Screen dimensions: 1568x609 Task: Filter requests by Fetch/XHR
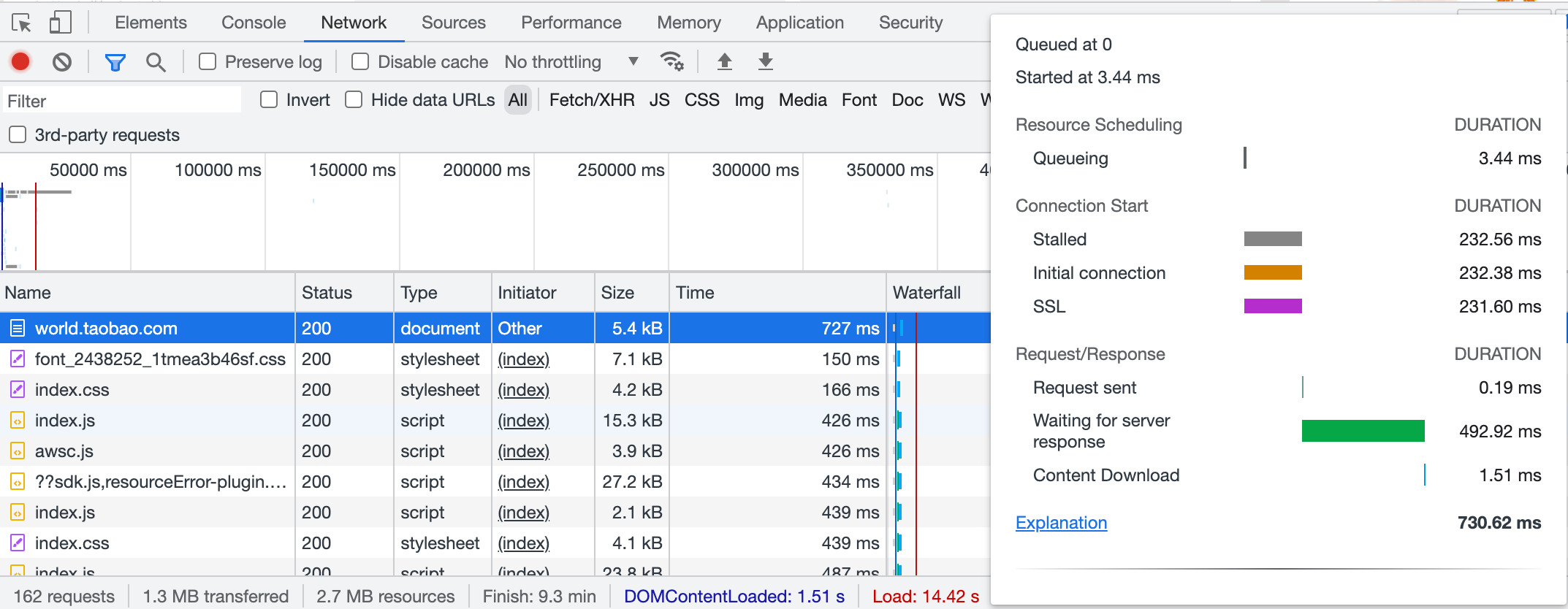592,100
